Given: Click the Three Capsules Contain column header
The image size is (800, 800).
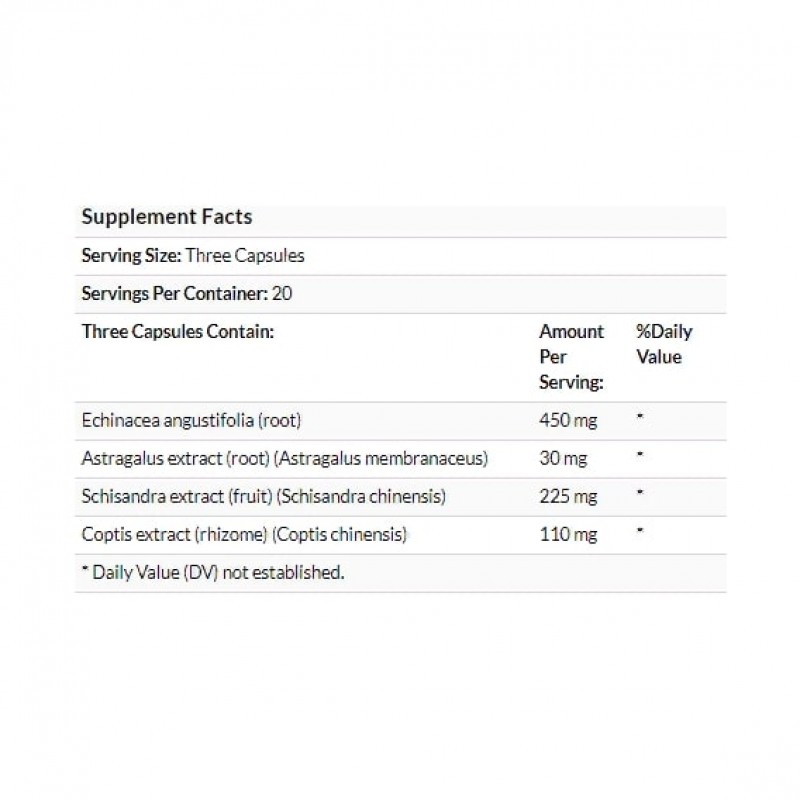Looking at the screenshot, I should [x=177, y=332].
